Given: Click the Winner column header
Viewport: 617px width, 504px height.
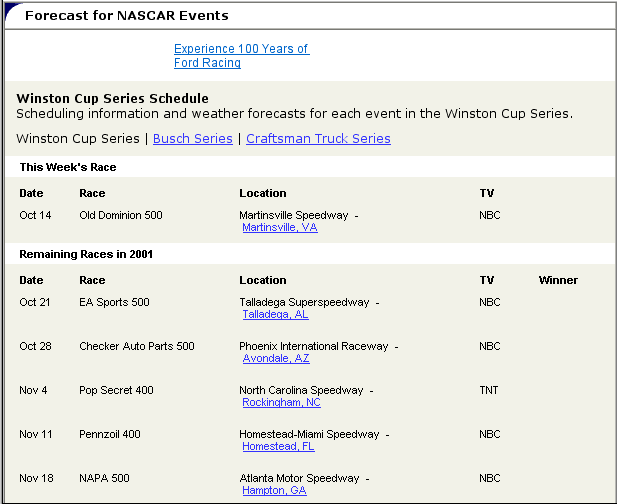Looking at the screenshot, I should [x=558, y=280].
